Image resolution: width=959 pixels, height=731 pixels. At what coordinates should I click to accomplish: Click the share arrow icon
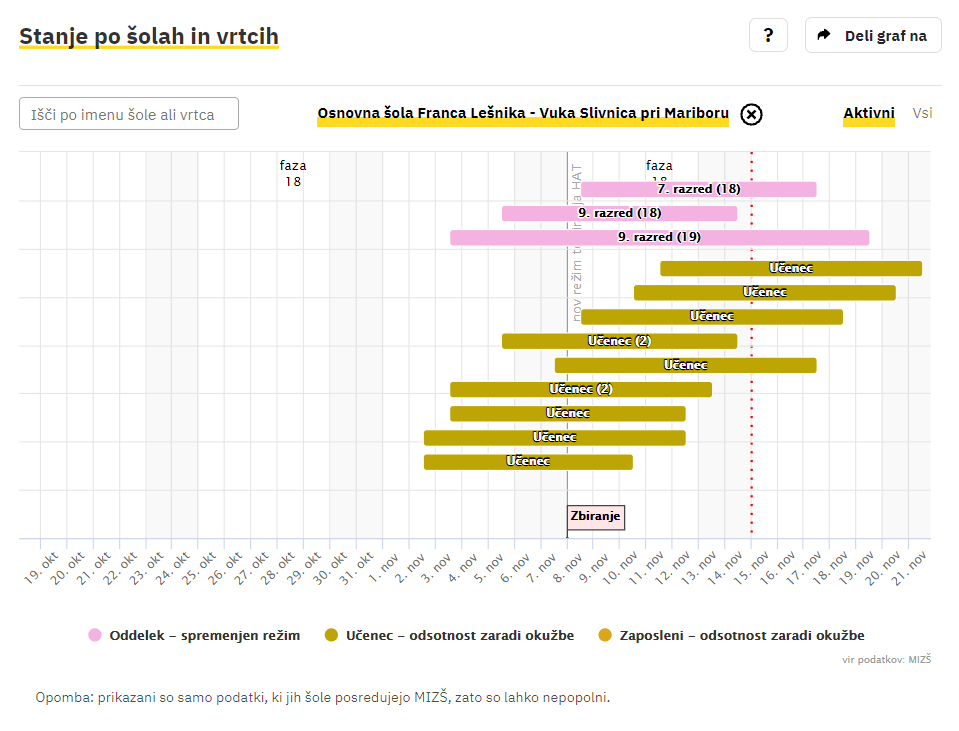coord(824,36)
